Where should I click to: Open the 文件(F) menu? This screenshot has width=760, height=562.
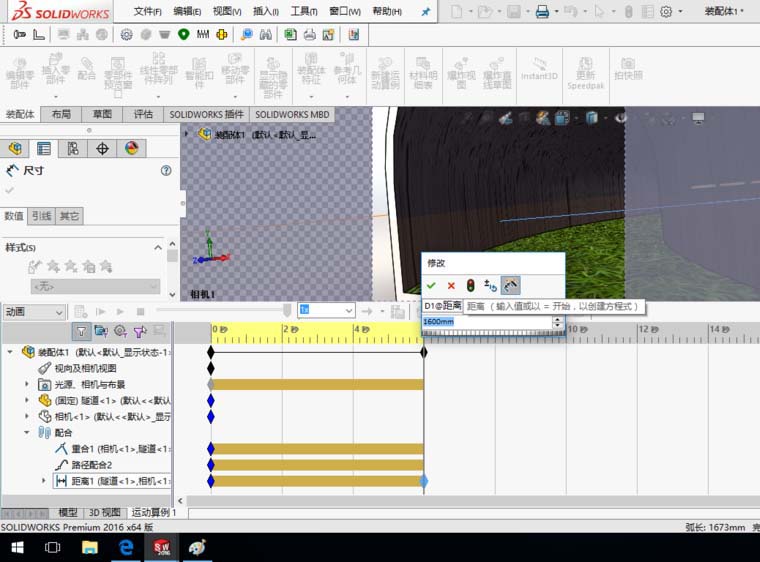[x=148, y=11]
